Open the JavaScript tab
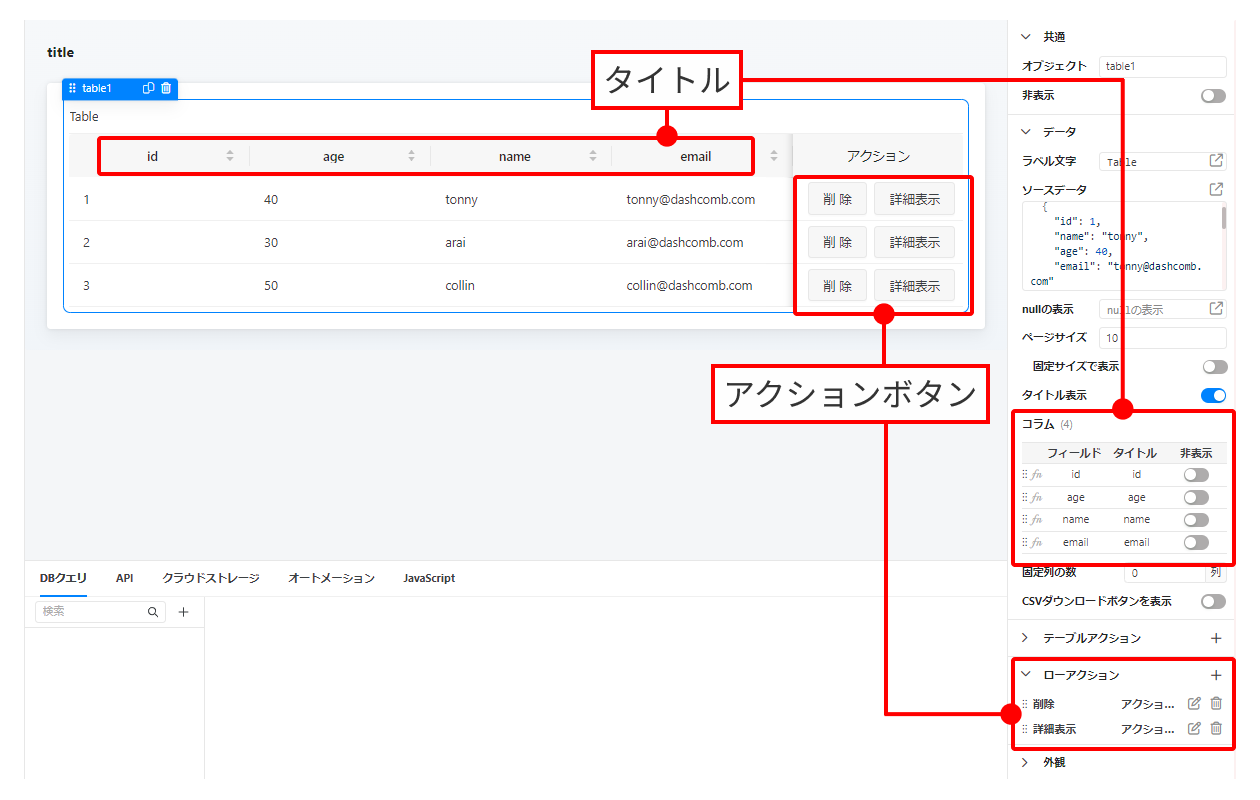 (x=429, y=578)
